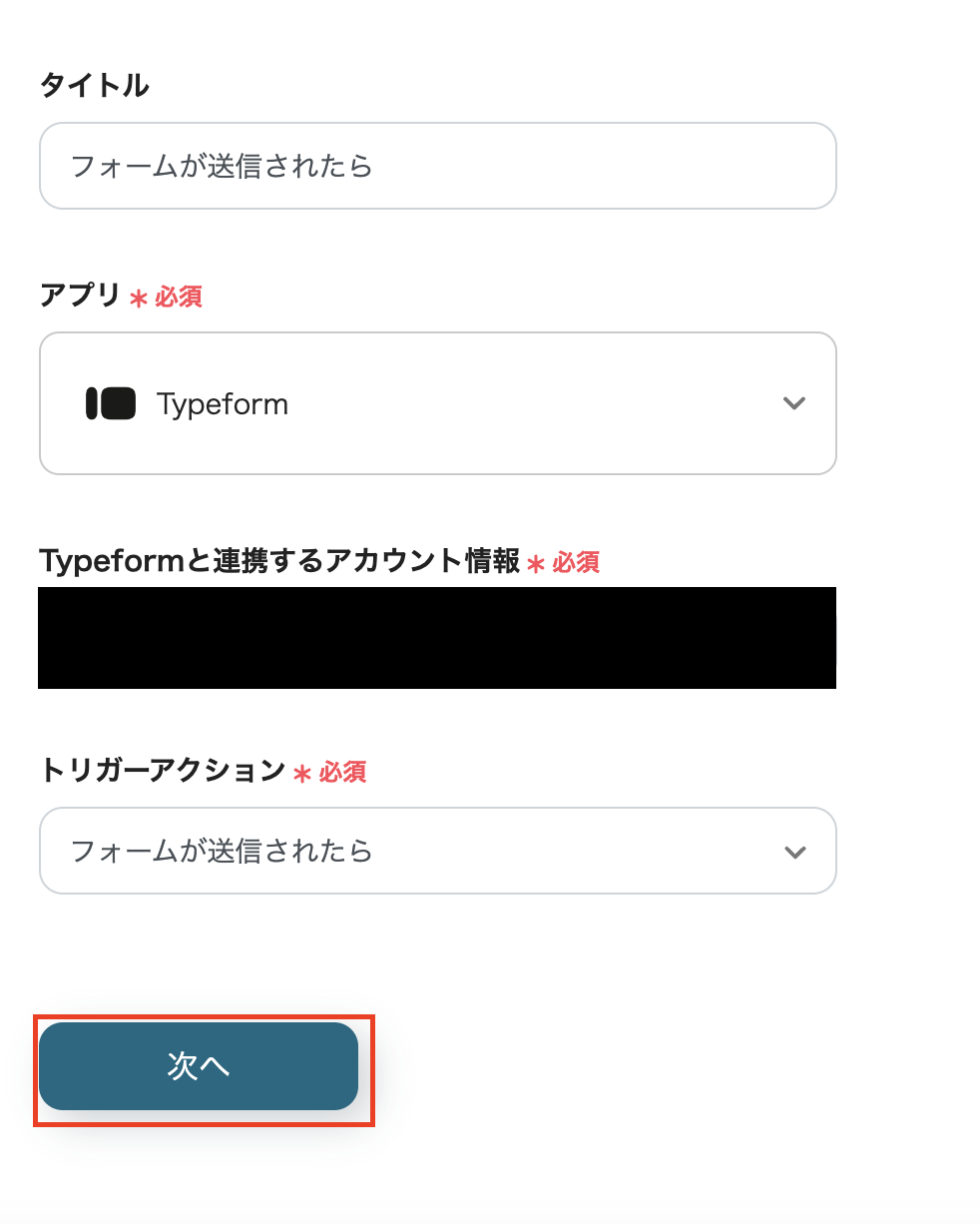Screen dimensions: 980x1224
Task: Click the chevron on the アプリ selector
Action: (x=793, y=403)
